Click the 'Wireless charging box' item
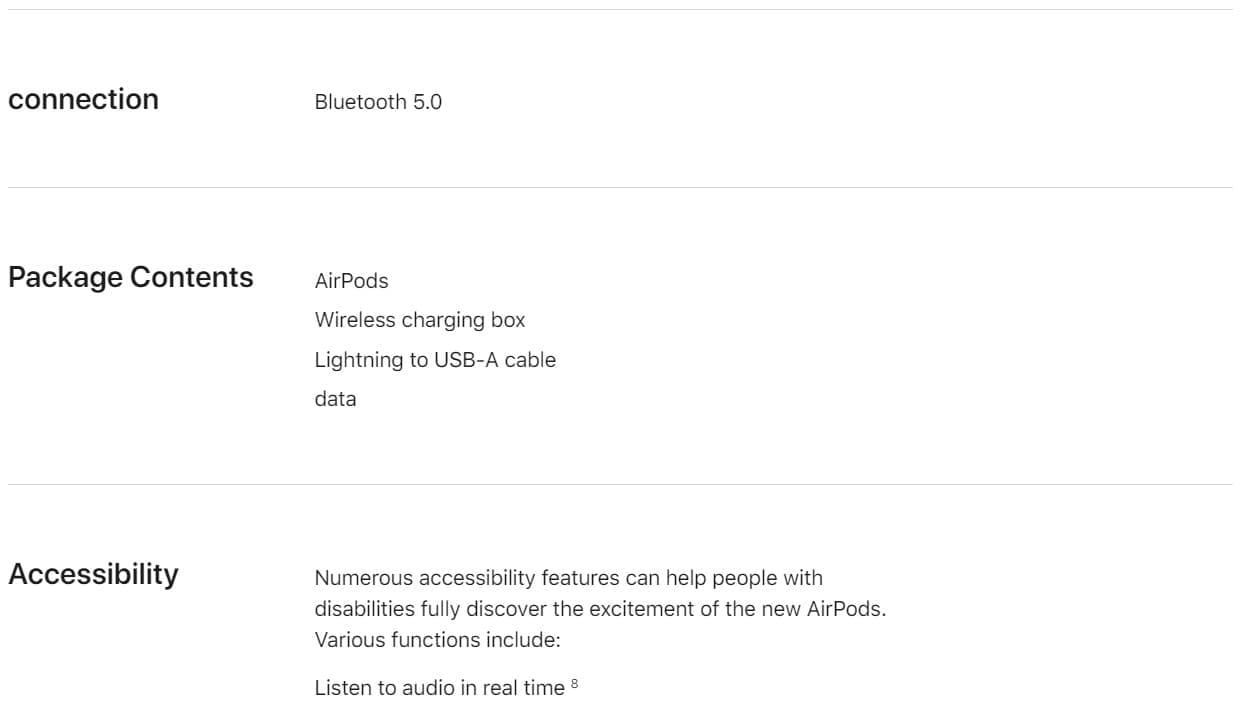This screenshot has width=1245, height=722. (419, 320)
